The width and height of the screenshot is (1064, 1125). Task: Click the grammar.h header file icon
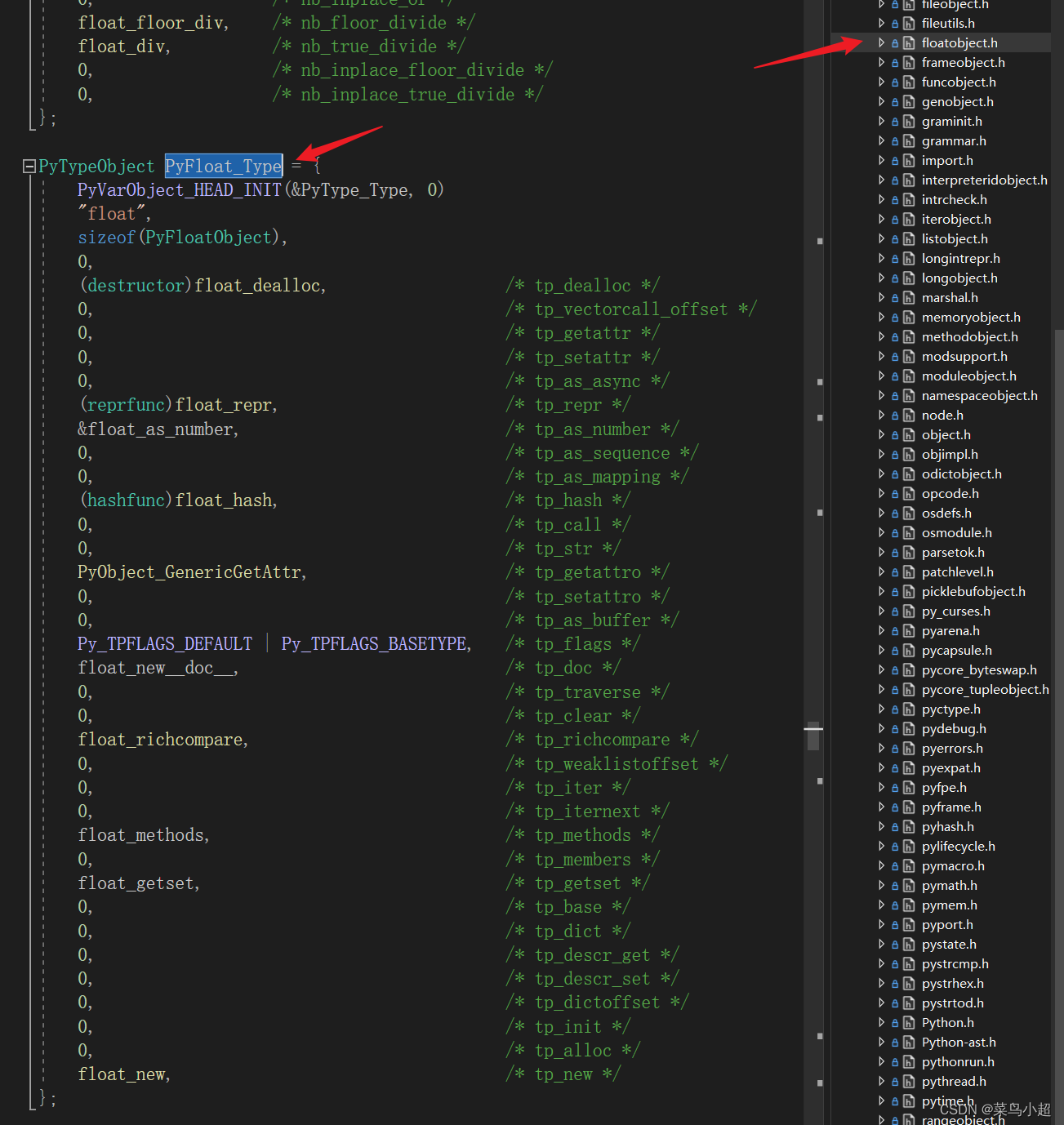[909, 140]
